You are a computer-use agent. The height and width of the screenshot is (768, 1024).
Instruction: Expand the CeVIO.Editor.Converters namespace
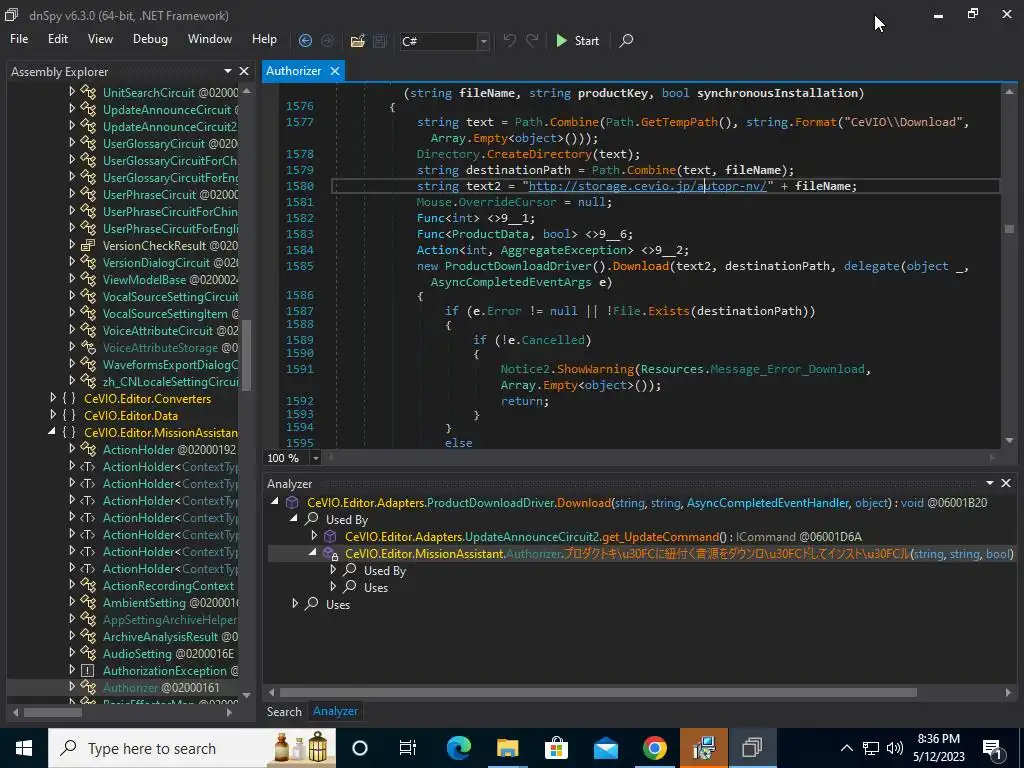tap(53, 398)
